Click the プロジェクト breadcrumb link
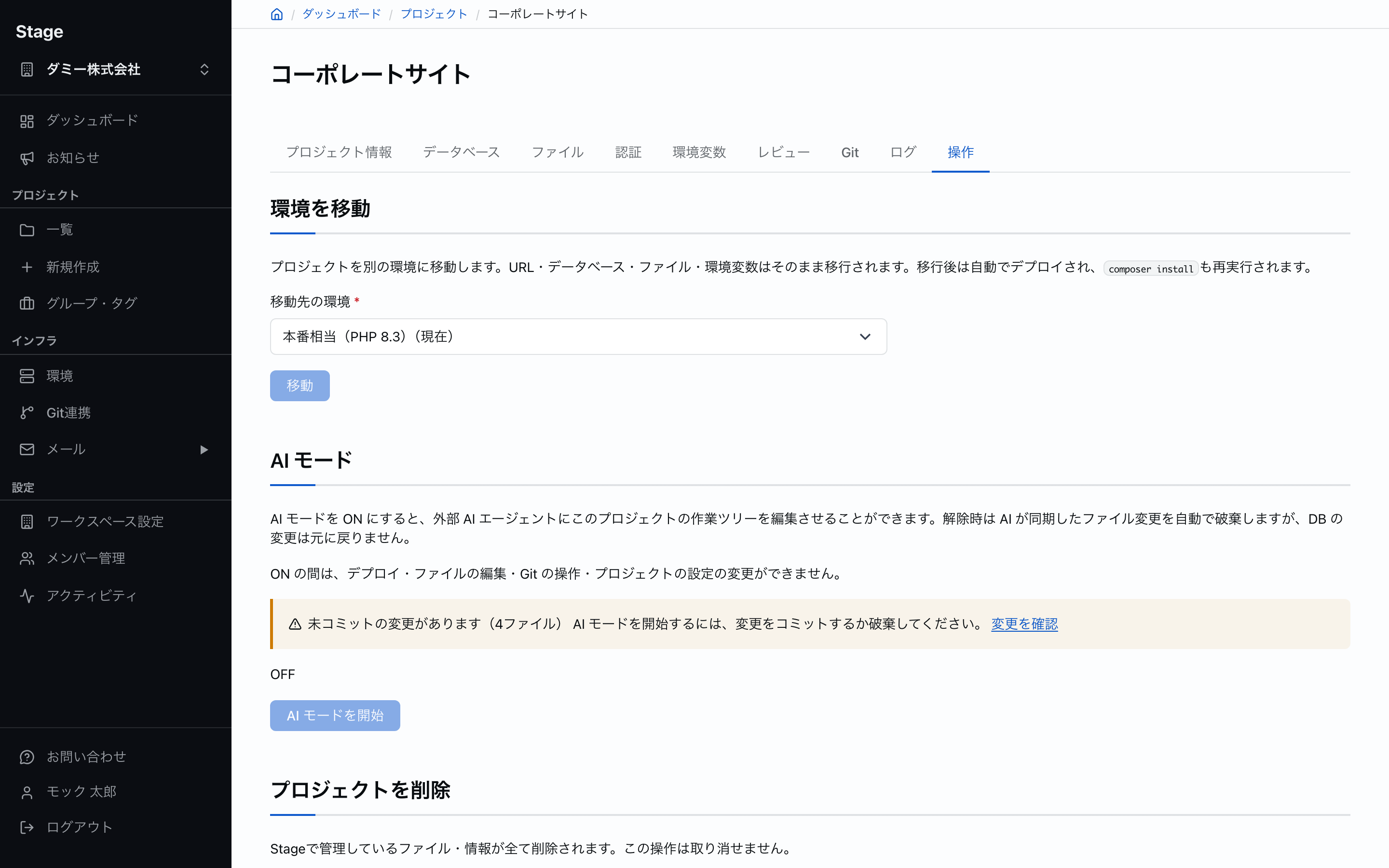 [434, 14]
